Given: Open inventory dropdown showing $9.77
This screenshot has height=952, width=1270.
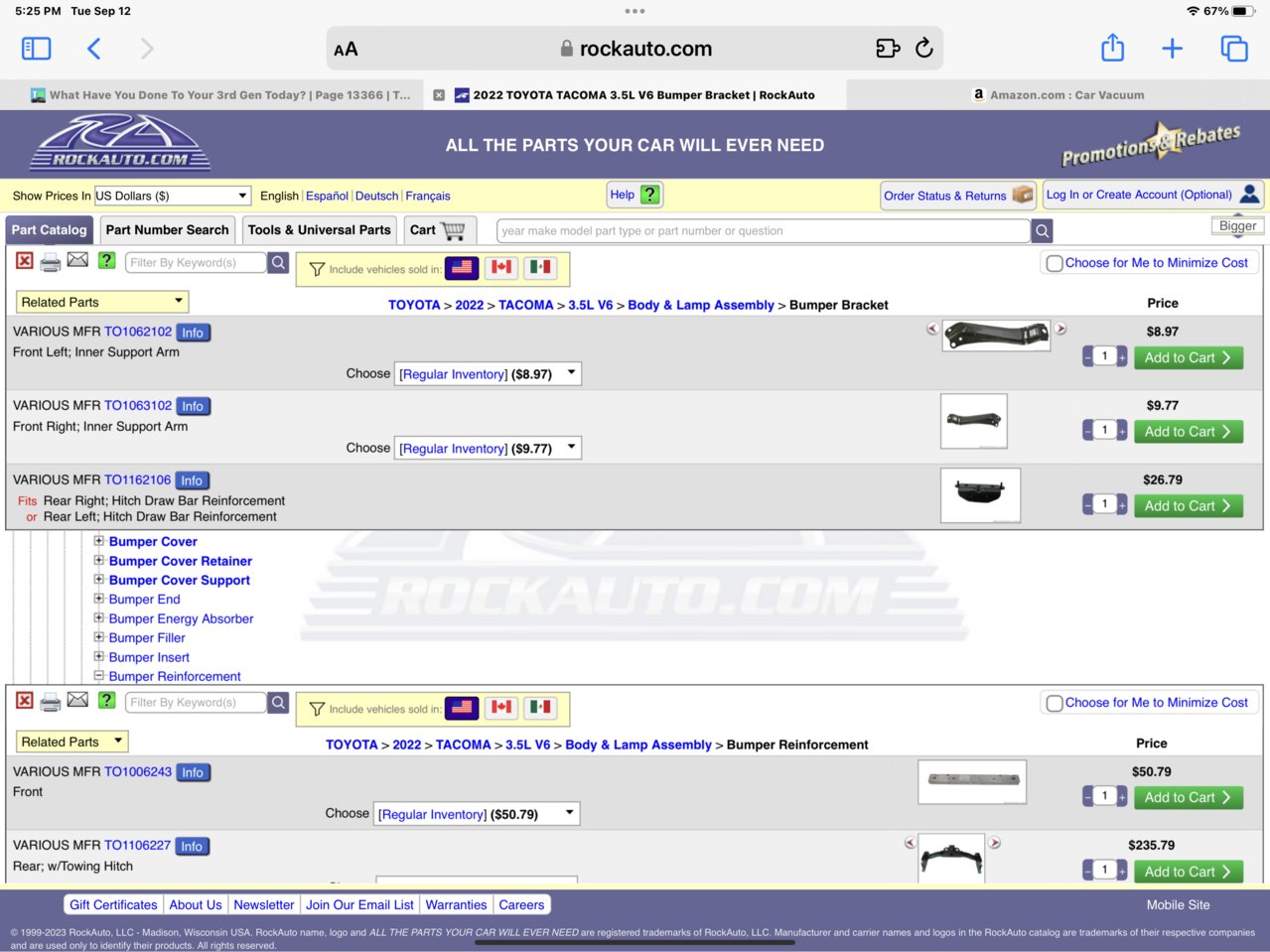Looking at the screenshot, I should coord(488,449).
